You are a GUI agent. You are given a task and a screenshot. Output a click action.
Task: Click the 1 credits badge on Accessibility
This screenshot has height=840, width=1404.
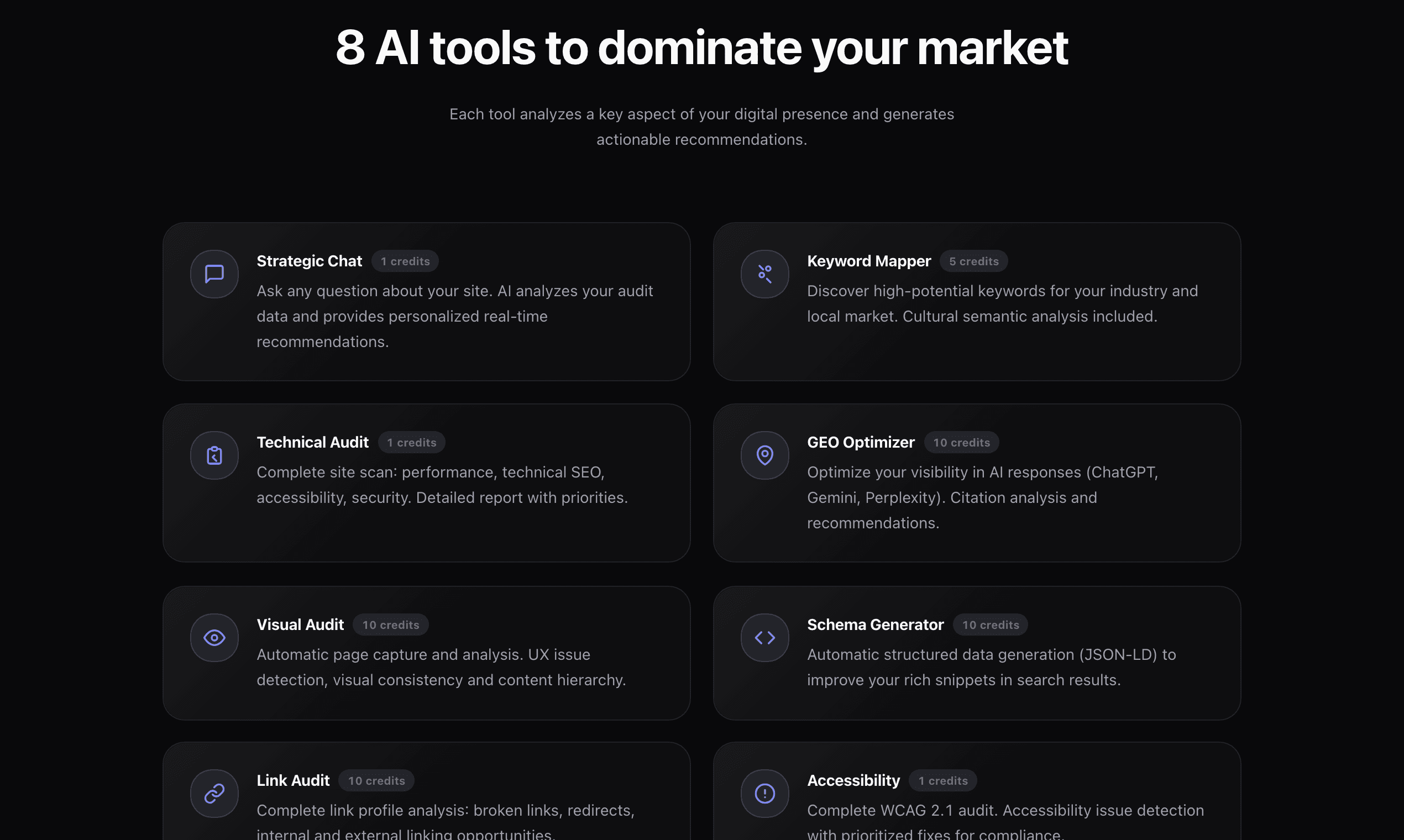tap(942, 780)
